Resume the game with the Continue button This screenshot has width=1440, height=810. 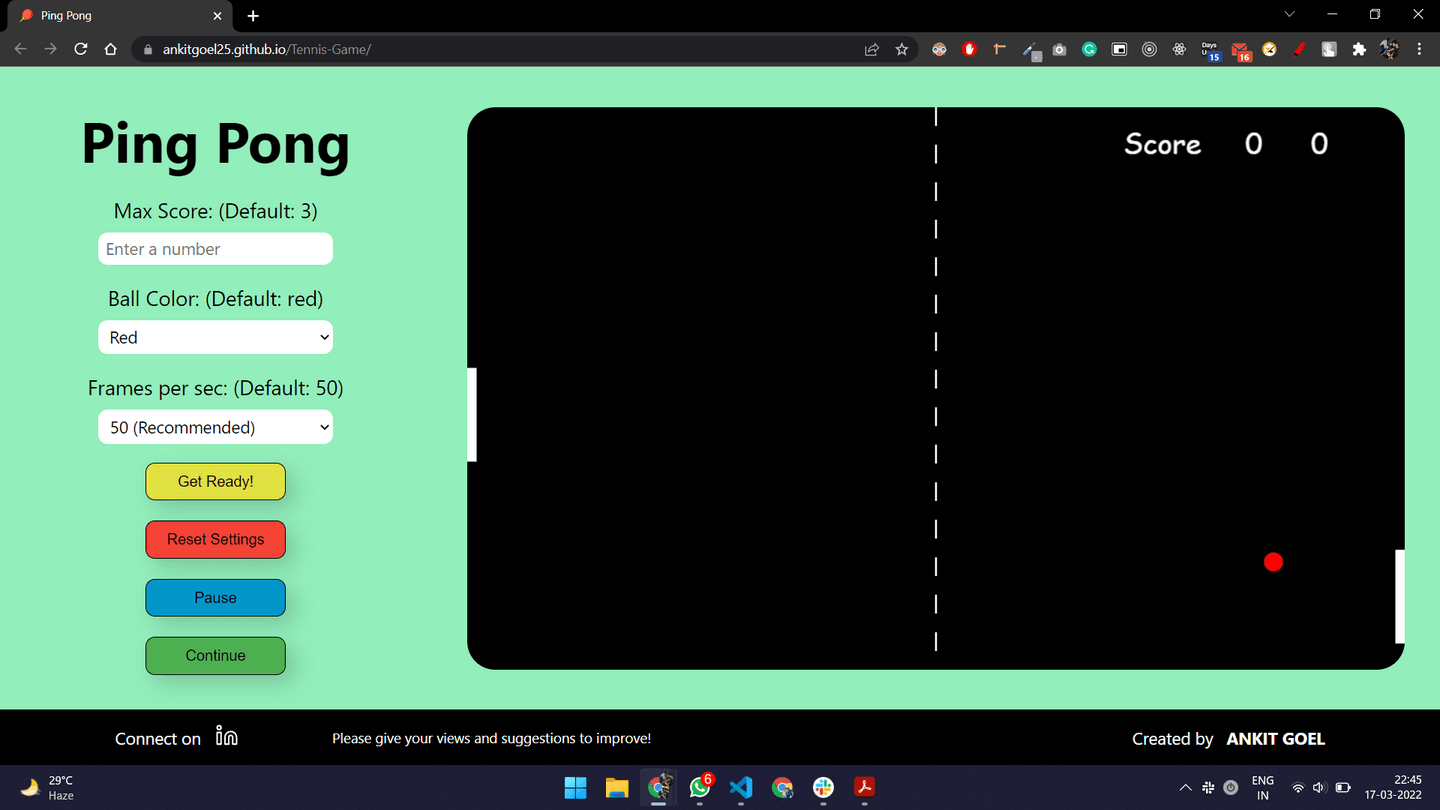[x=215, y=655]
